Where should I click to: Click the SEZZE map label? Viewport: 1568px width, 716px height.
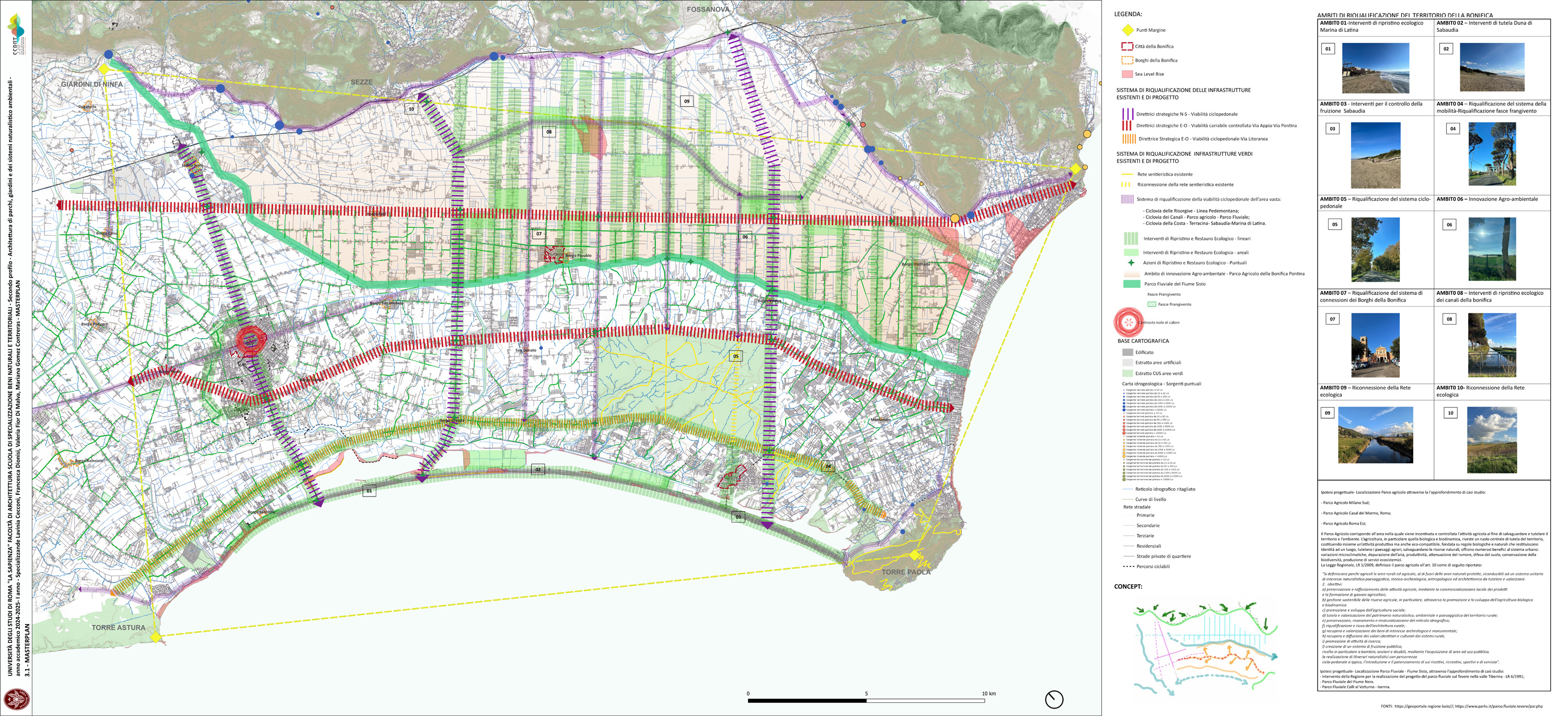coord(362,82)
